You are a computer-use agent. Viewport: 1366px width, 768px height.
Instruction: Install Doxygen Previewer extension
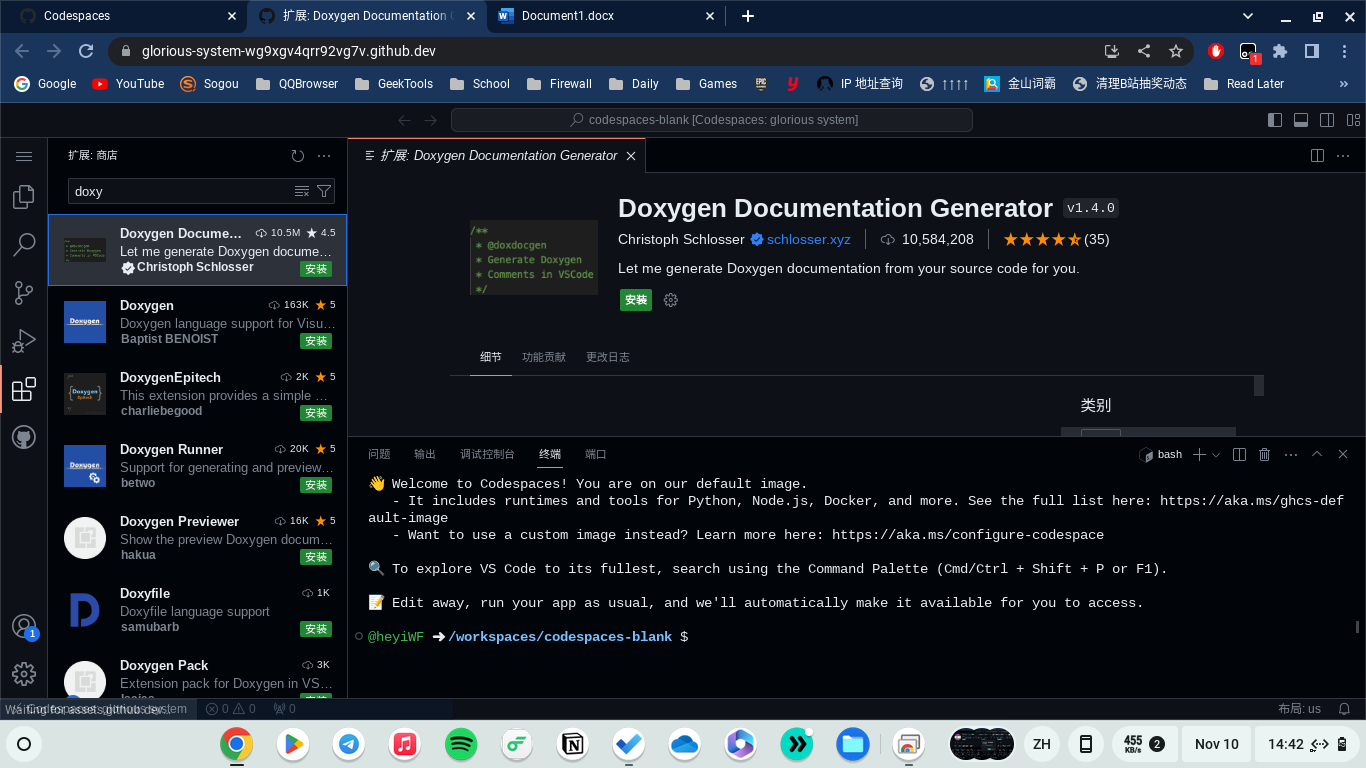pos(316,557)
